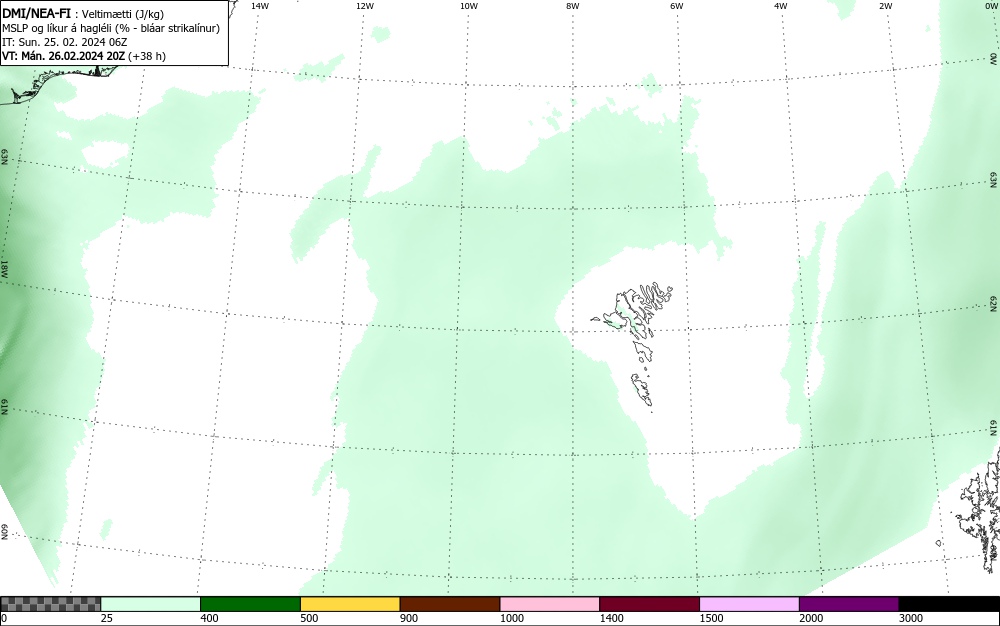Click the "3000" legend value
This screenshot has width=1000, height=626.
point(911,618)
